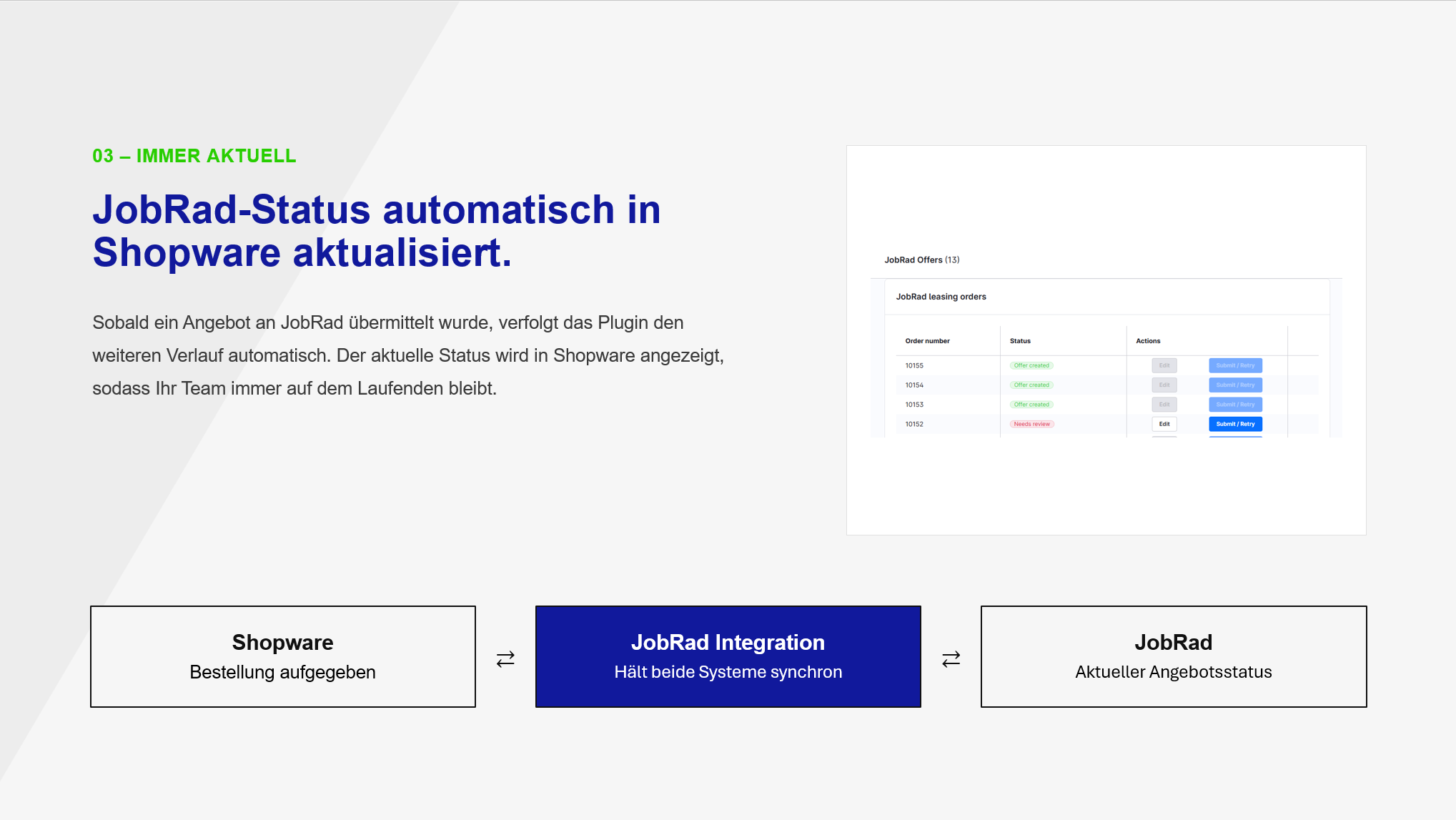Click the paragraph starting 'Sobald ein Angebot an JobRad'
The height and width of the screenshot is (820, 1456).
click(x=408, y=355)
